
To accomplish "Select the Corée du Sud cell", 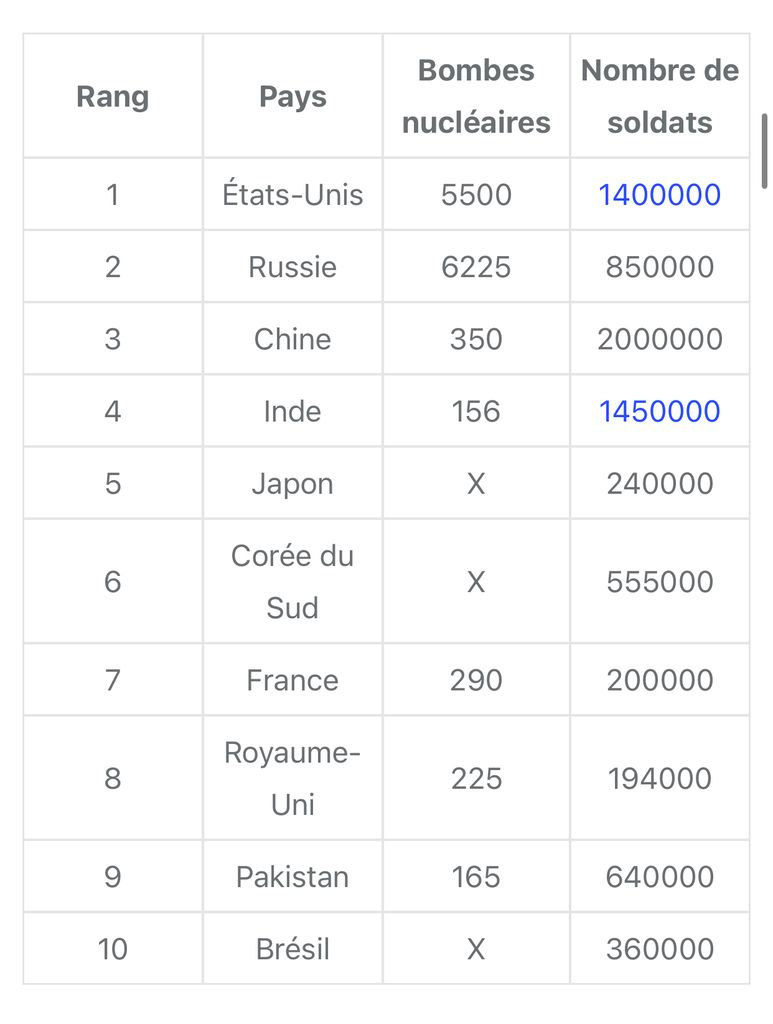I will tap(292, 582).
